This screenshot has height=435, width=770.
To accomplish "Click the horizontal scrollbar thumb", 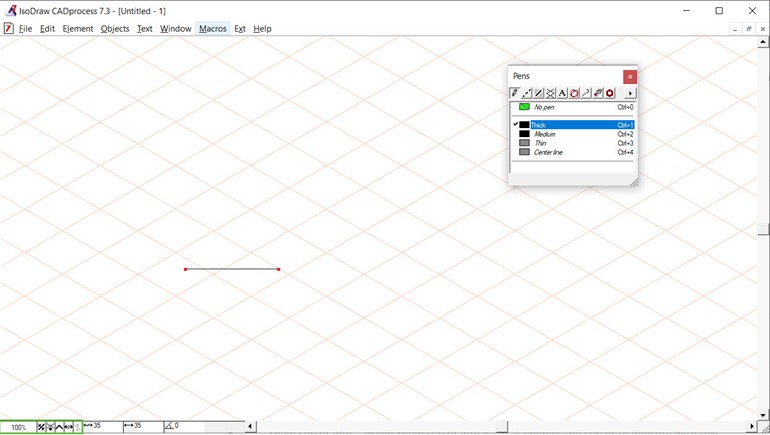I will tap(501, 426).
